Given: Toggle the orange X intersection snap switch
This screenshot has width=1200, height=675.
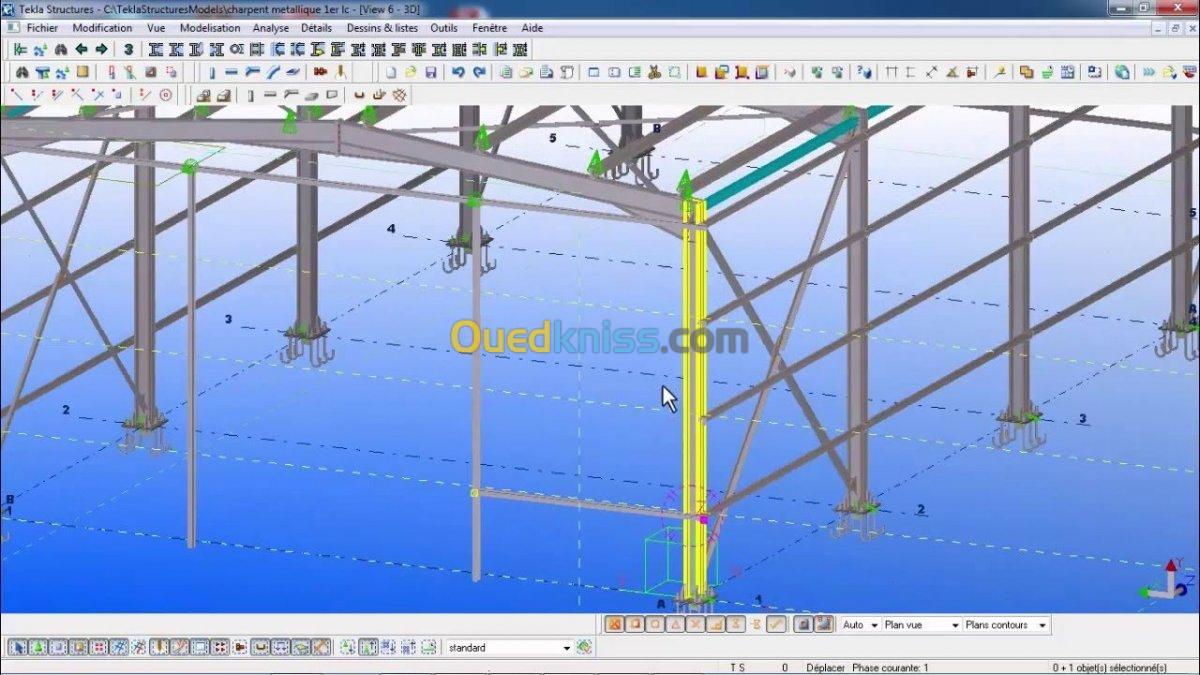Looking at the screenshot, I should [695, 625].
